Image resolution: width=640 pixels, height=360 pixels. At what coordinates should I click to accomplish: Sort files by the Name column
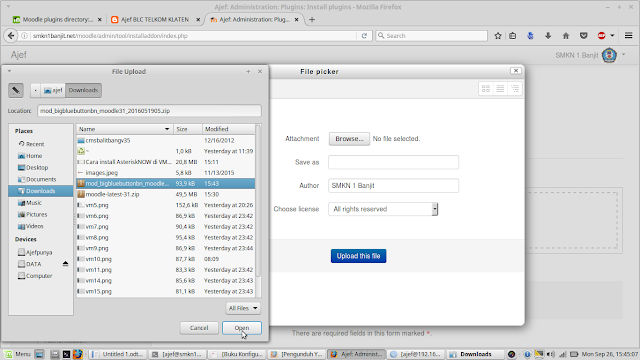[124, 129]
